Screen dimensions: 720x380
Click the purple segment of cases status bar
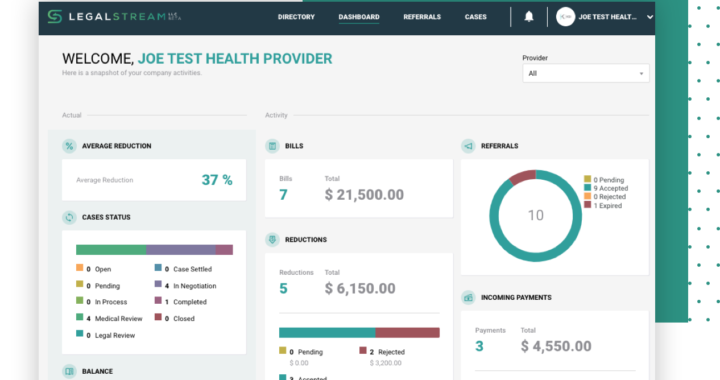181,250
